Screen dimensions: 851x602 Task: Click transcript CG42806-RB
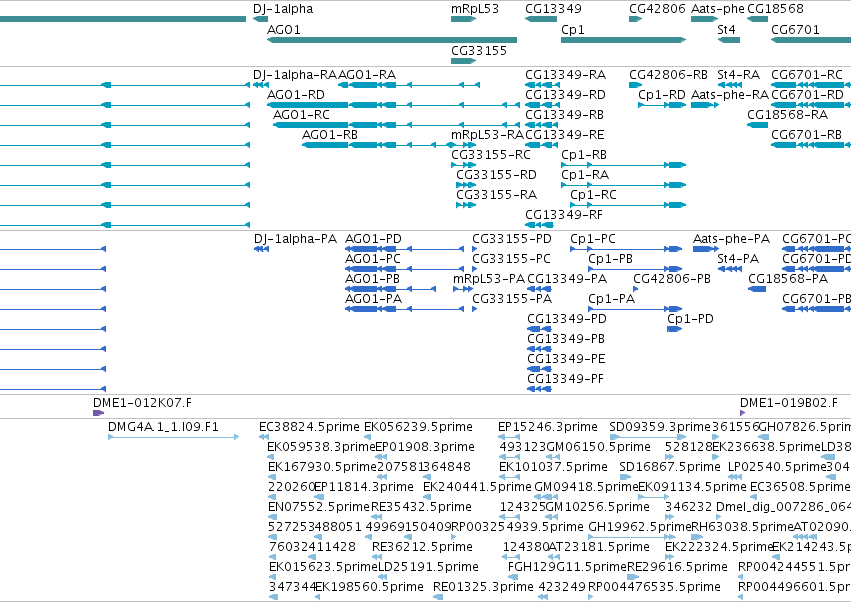[636, 85]
